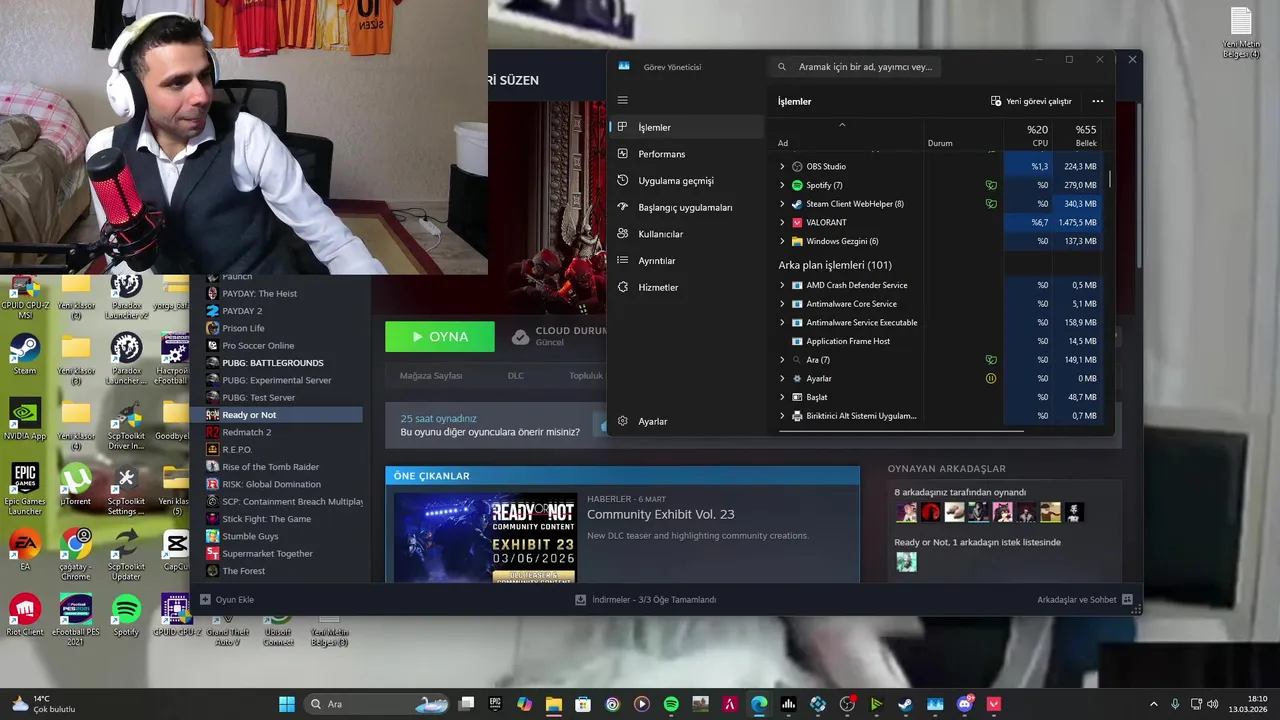
Task: Switch to Kullanıcılar in Task Manager
Action: pyautogui.click(x=686, y=234)
